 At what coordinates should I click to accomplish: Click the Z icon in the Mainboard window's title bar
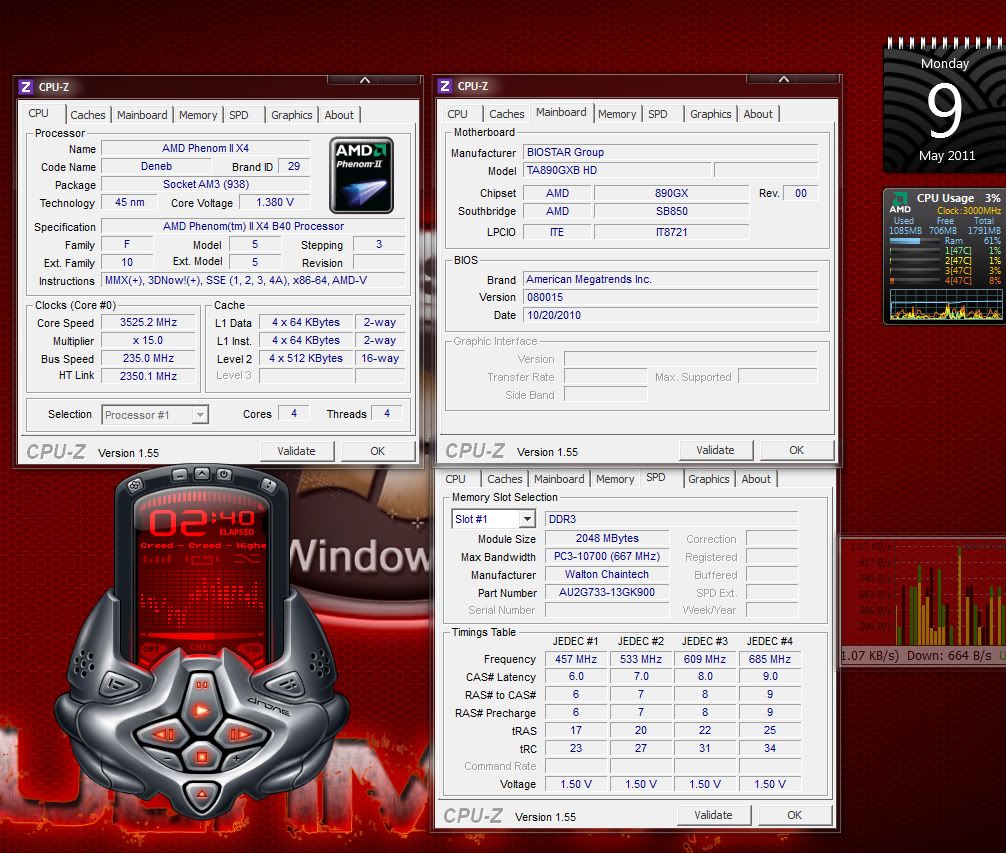[x=445, y=86]
